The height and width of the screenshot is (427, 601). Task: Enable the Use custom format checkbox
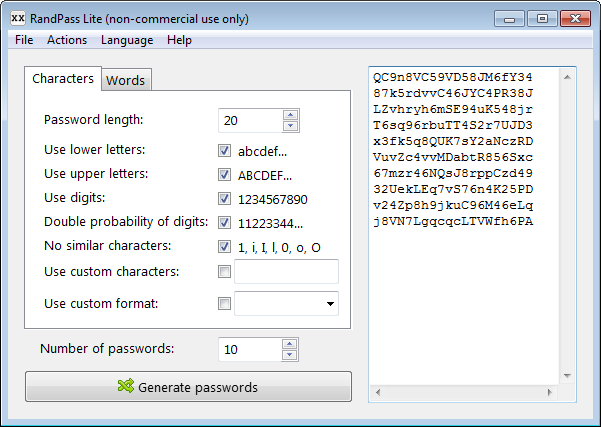[224, 303]
